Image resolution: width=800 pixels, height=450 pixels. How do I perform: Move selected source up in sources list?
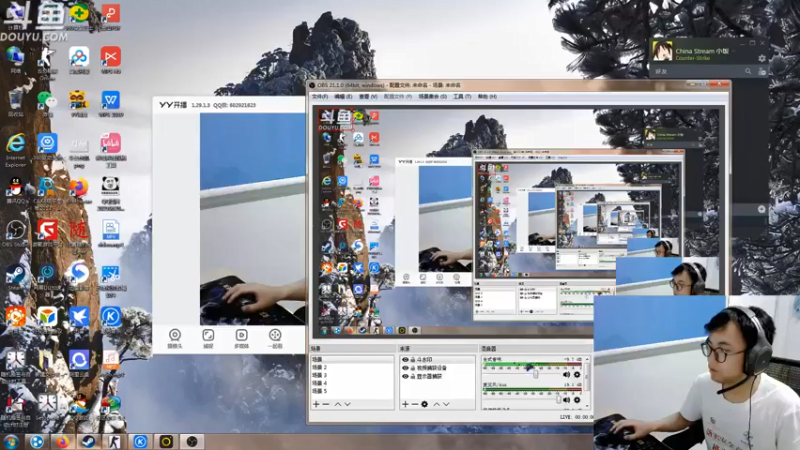coord(437,404)
